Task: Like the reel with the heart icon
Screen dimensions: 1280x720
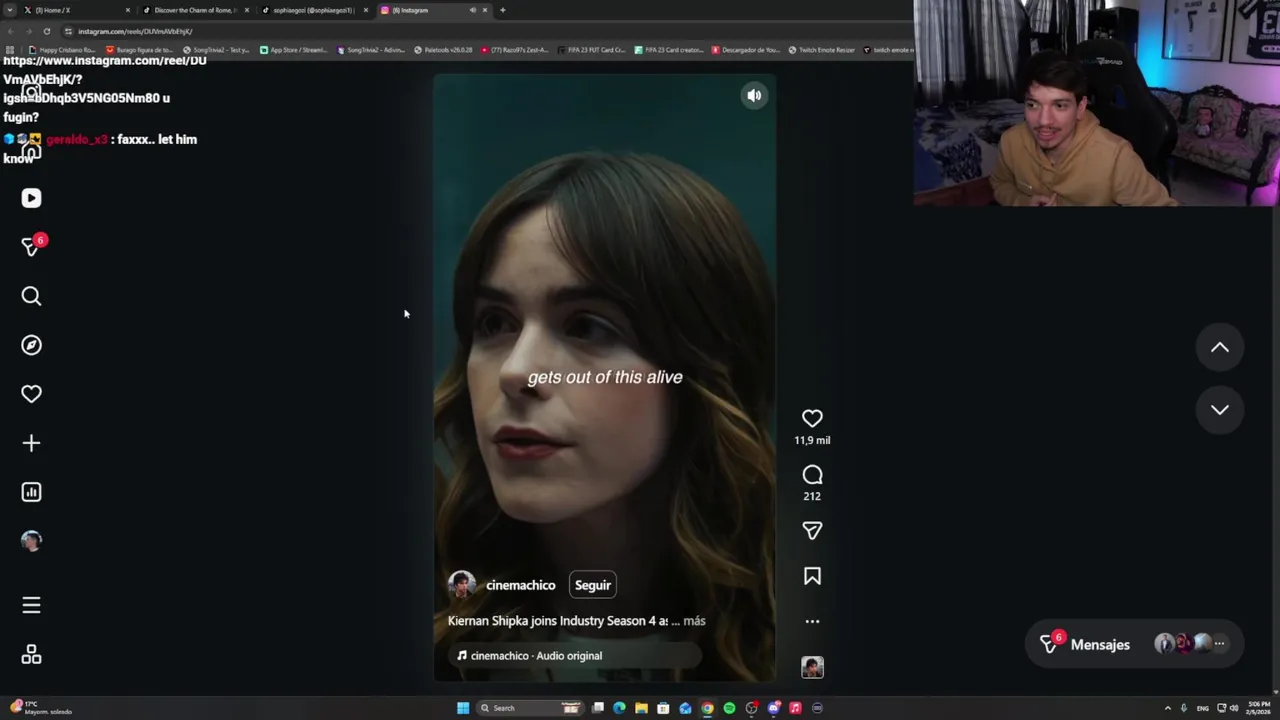Action: point(812,418)
